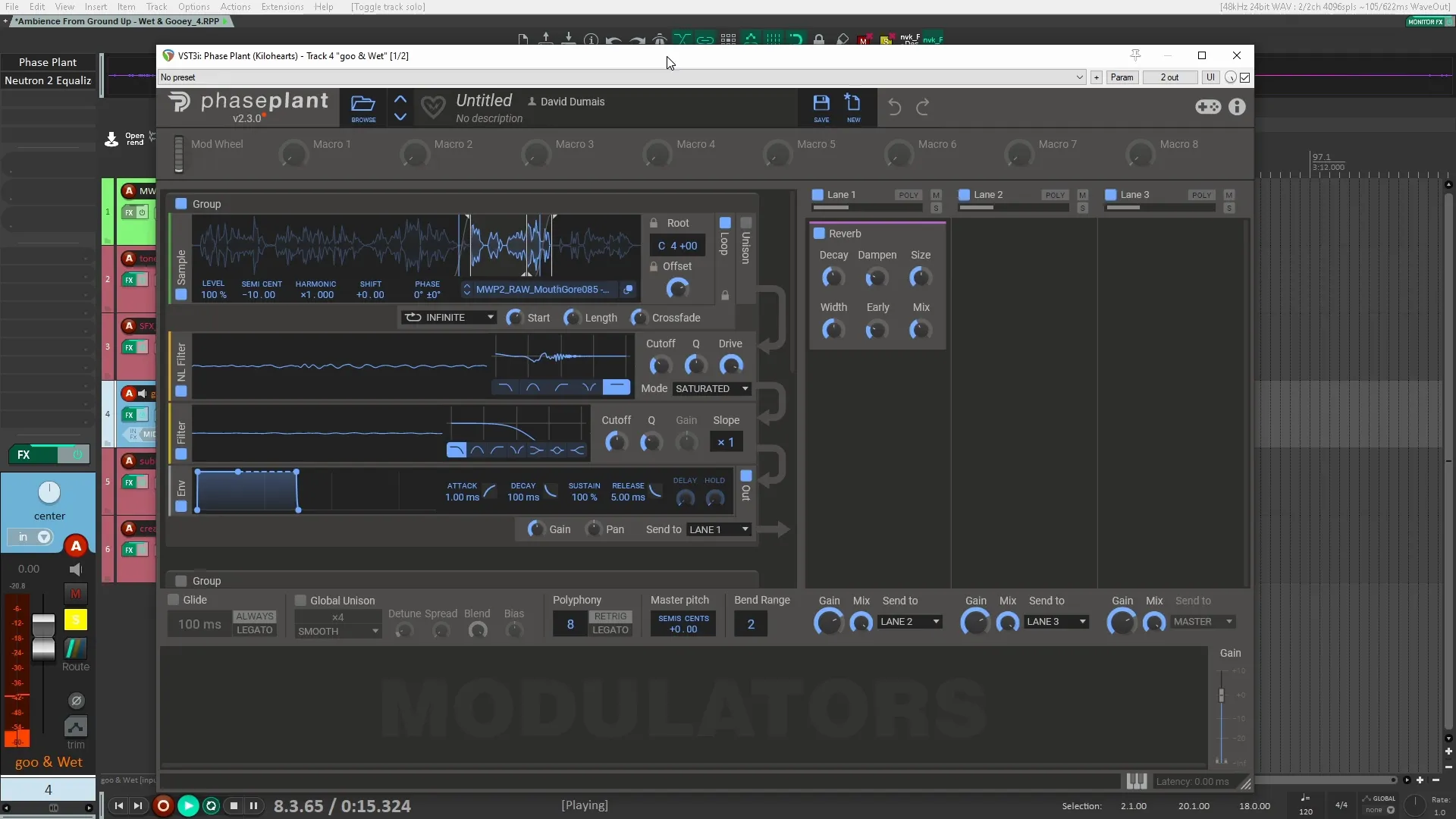This screenshot has width=1456, height=819.
Task: Click the 2 out routing button
Action: [x=1169, y=77]
